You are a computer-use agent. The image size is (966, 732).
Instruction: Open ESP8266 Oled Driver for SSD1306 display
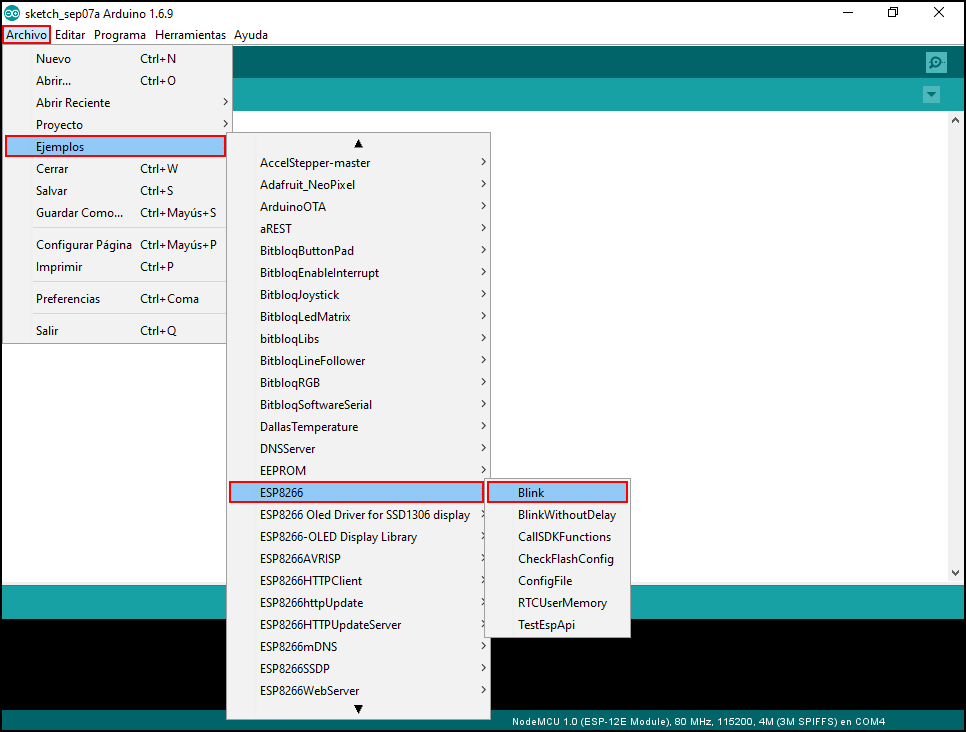pos(359,515)
